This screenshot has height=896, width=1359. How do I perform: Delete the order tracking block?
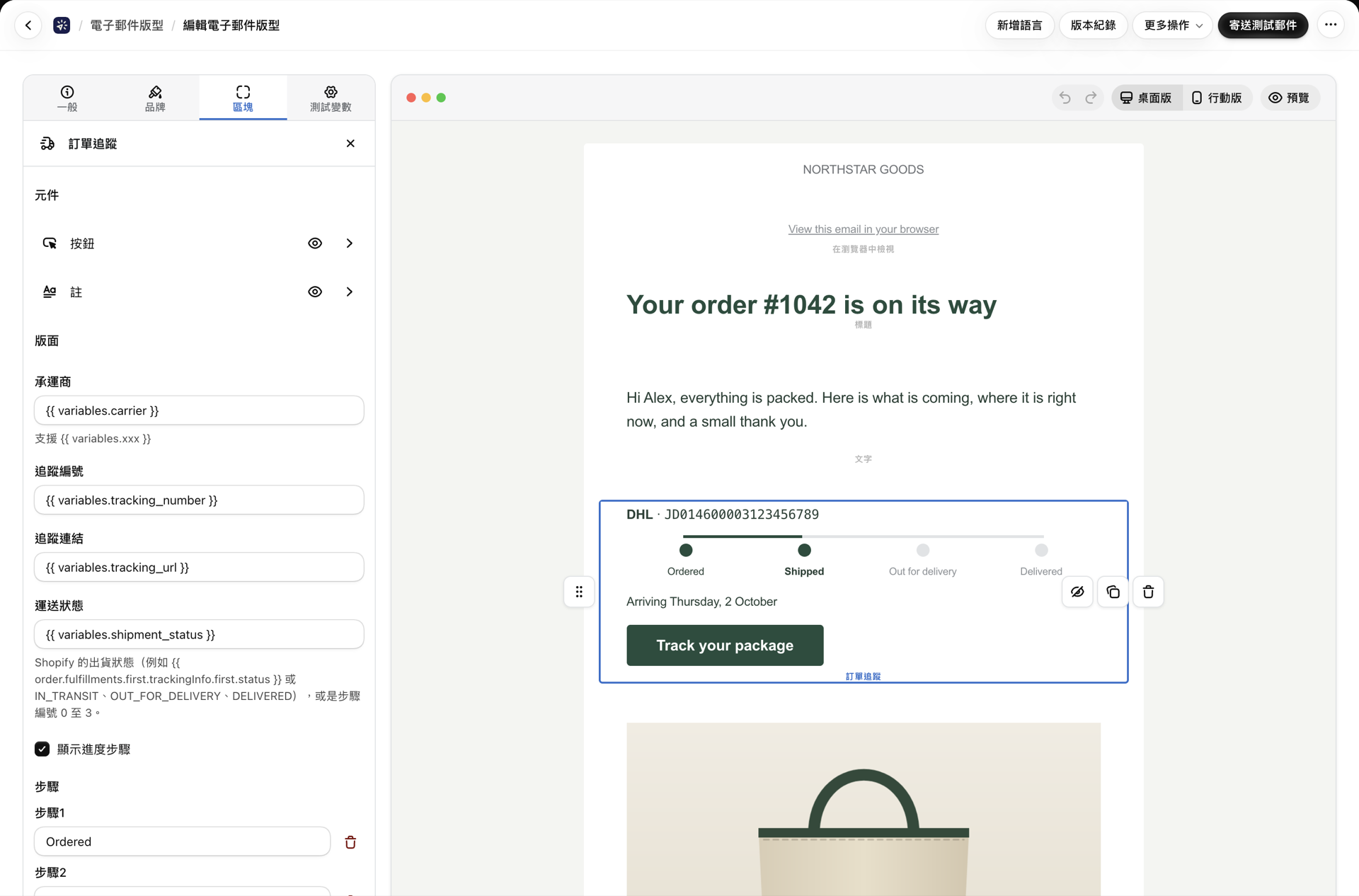pos(1148,592)
